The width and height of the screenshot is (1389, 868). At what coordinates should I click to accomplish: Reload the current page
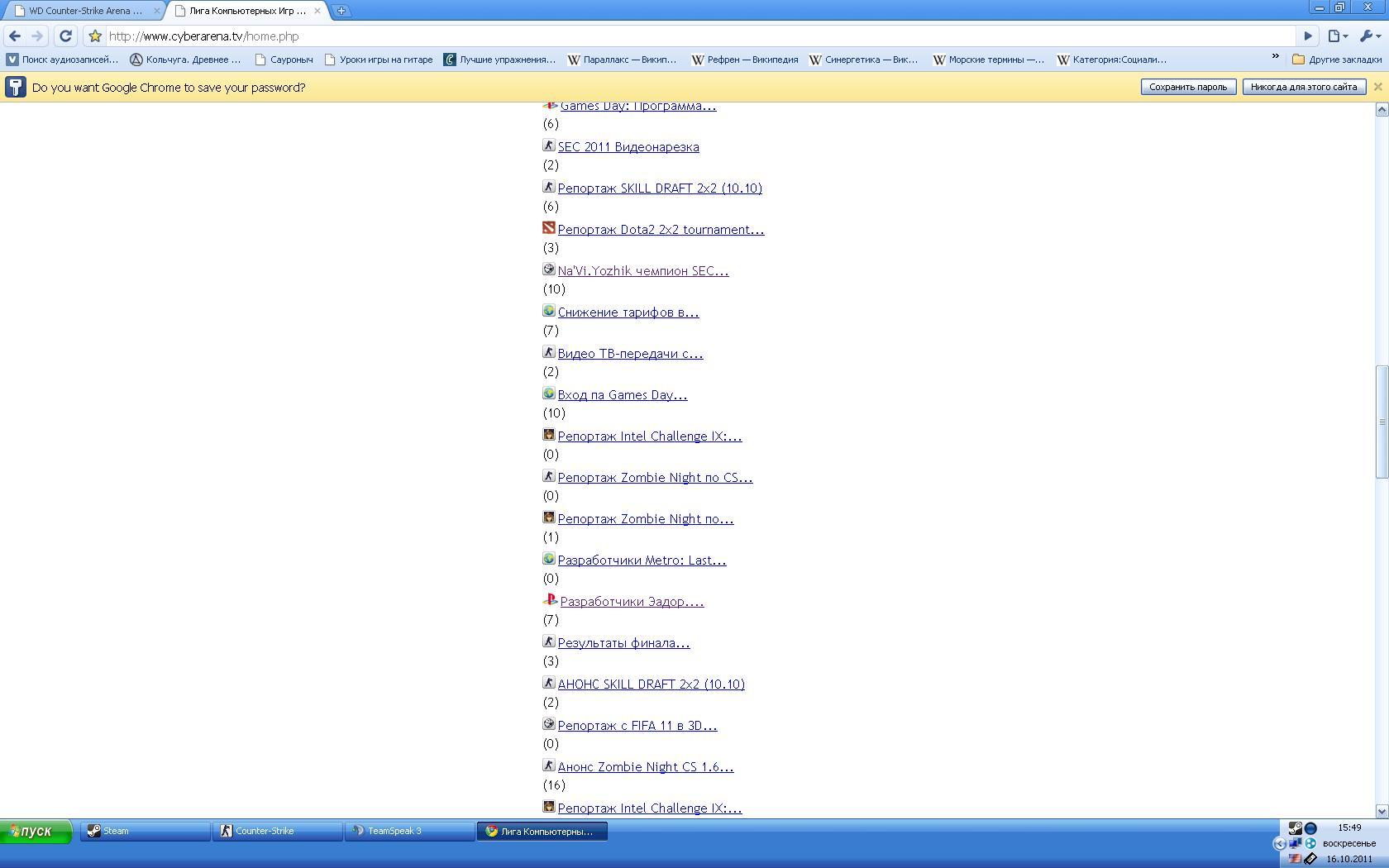pyautogui.click(x=66, y=36)
